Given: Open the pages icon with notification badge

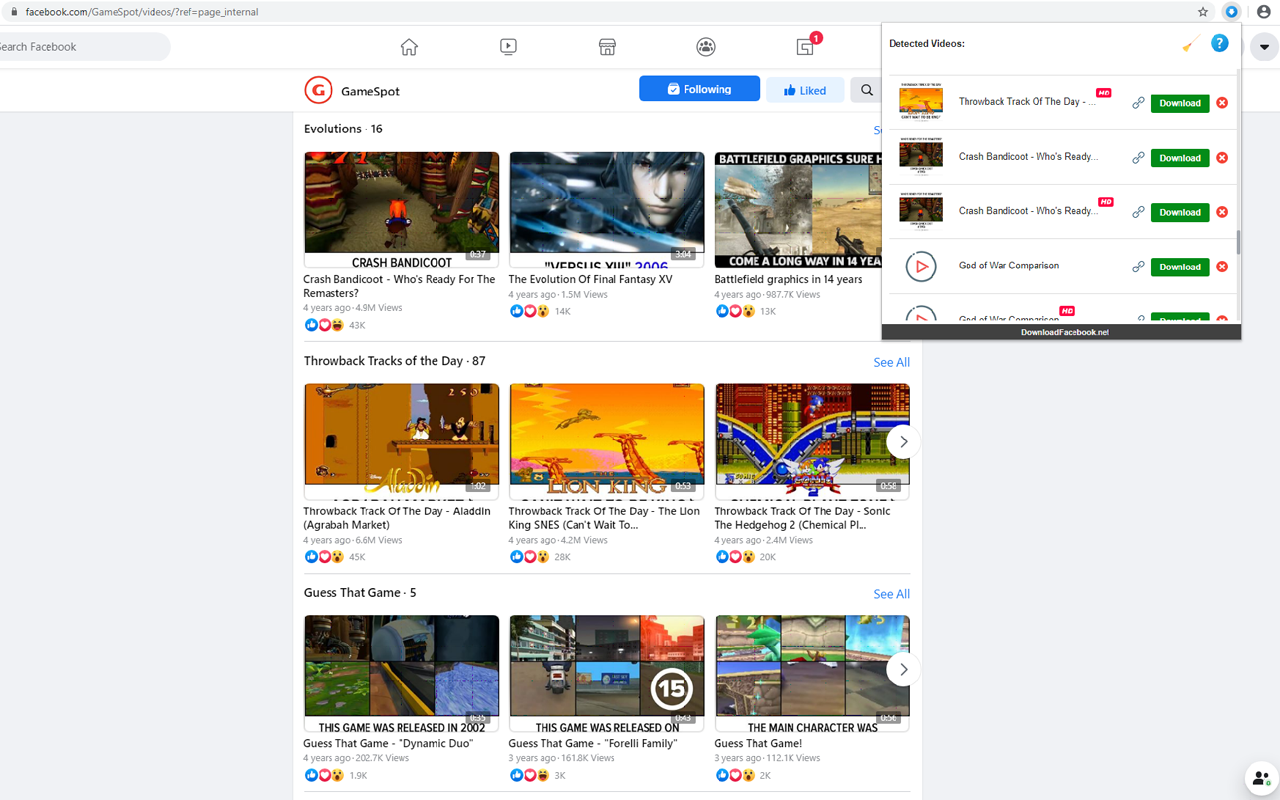Looking at the screenshot, I should pos(806,46).
